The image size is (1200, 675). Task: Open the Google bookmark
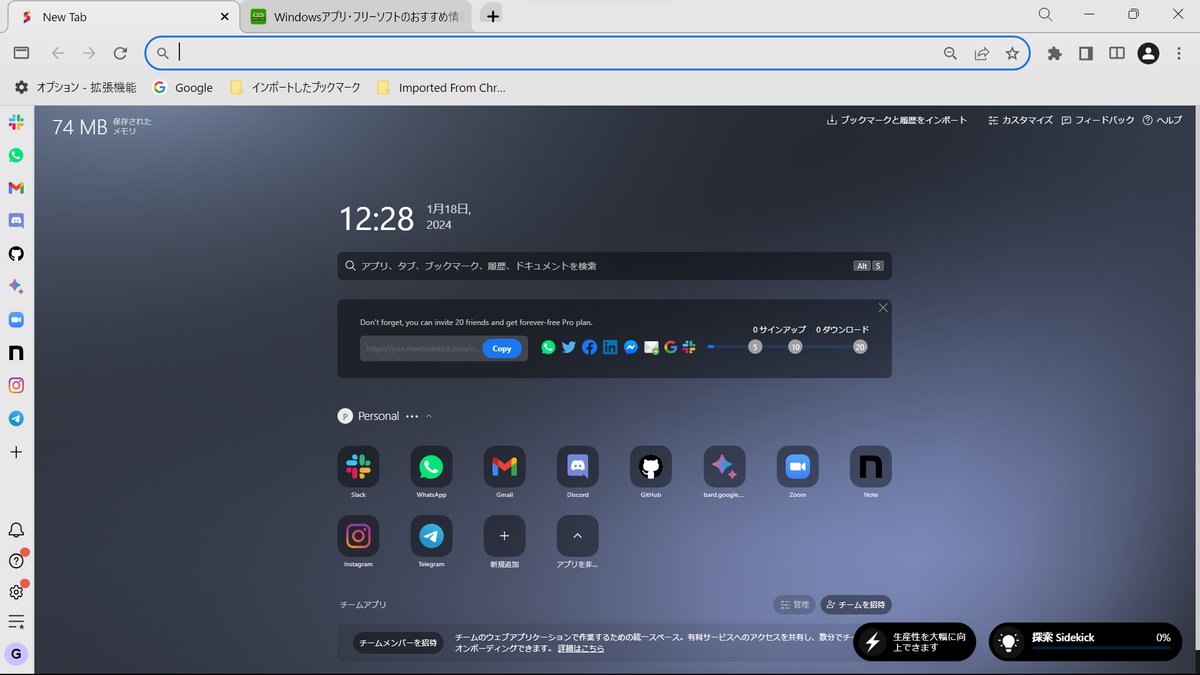click(x=183, y=88)
